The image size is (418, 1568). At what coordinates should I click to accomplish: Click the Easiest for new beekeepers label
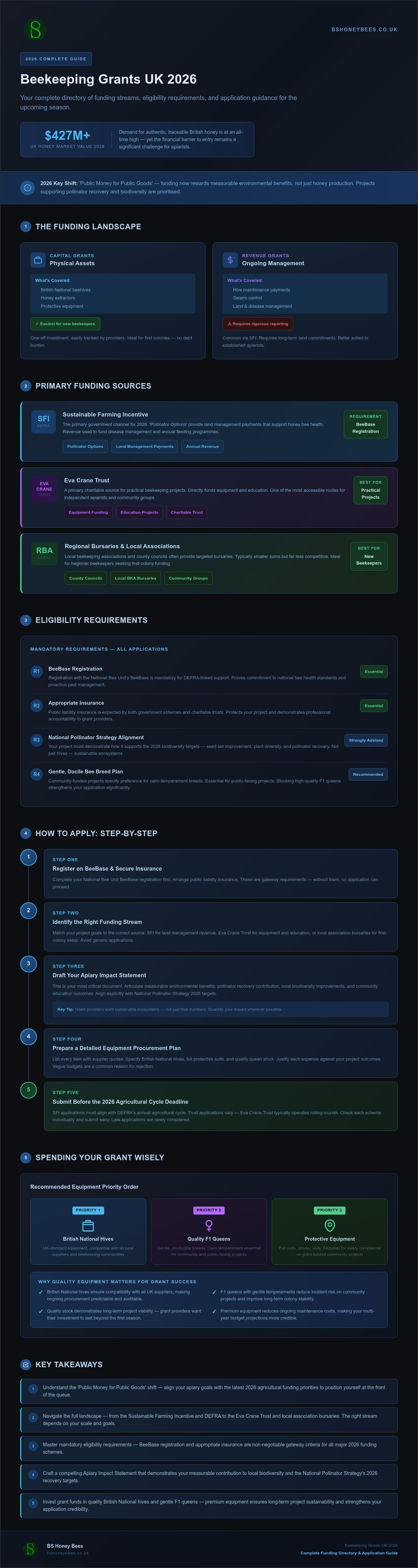point(65,324)
